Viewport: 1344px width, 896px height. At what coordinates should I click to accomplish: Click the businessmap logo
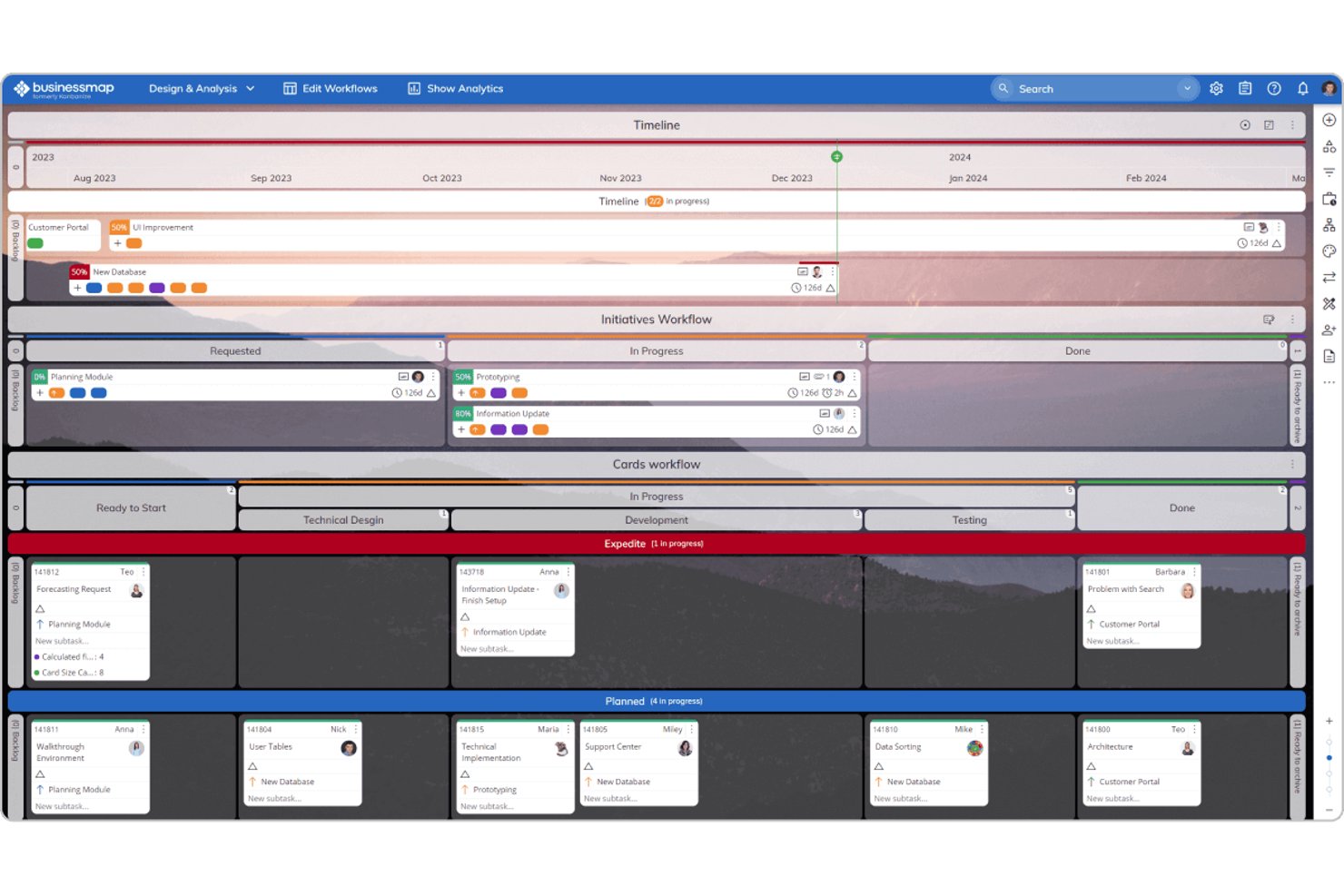click(x=64, y=88)
